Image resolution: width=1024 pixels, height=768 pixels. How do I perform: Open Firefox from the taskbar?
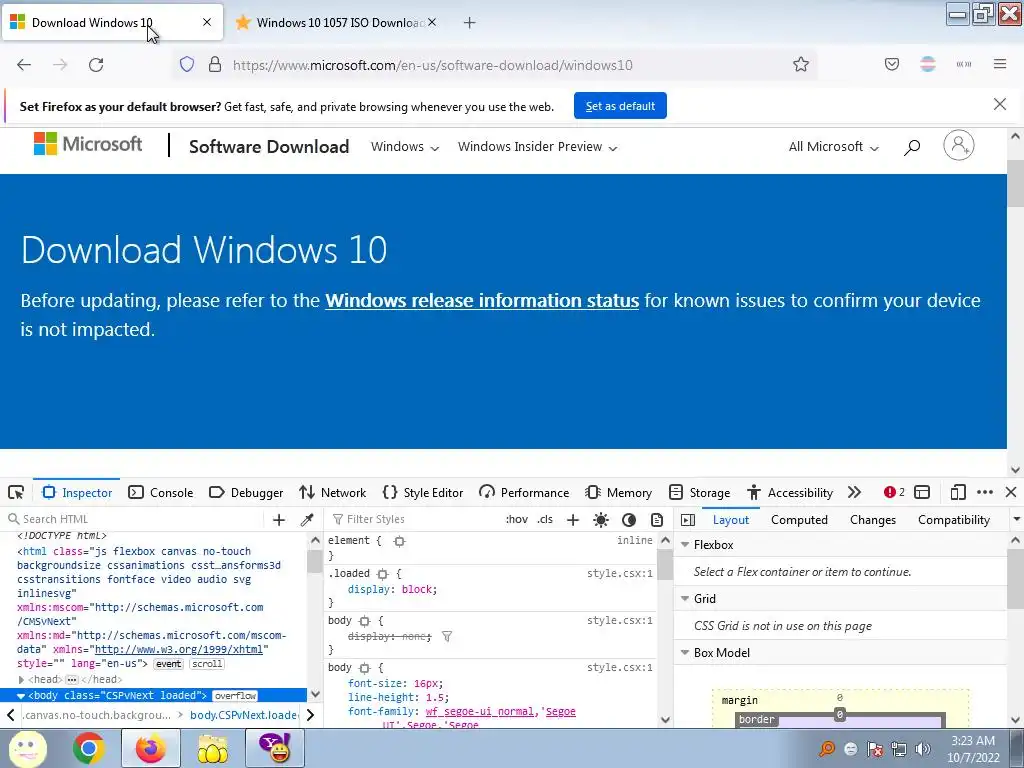(x=151, y=748)
